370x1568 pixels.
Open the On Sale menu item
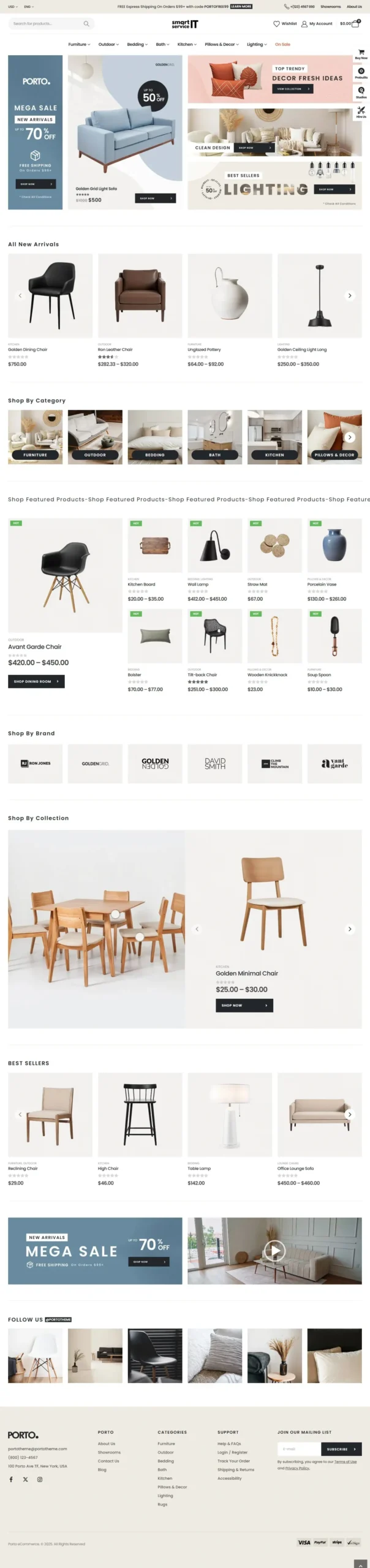pyautogui.click(x=282, y=45)
